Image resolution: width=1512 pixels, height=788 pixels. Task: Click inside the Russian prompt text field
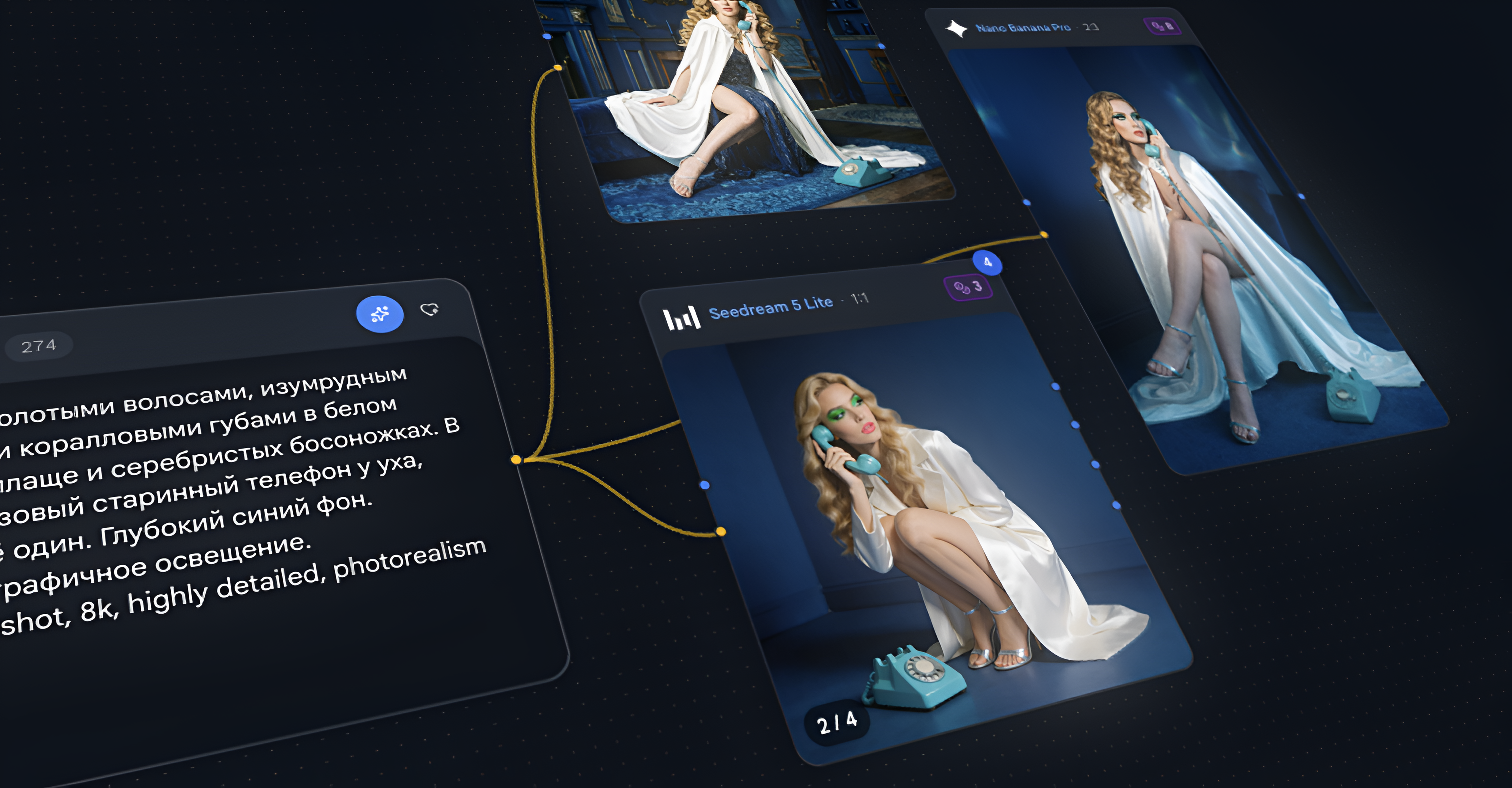coord(235,498)
